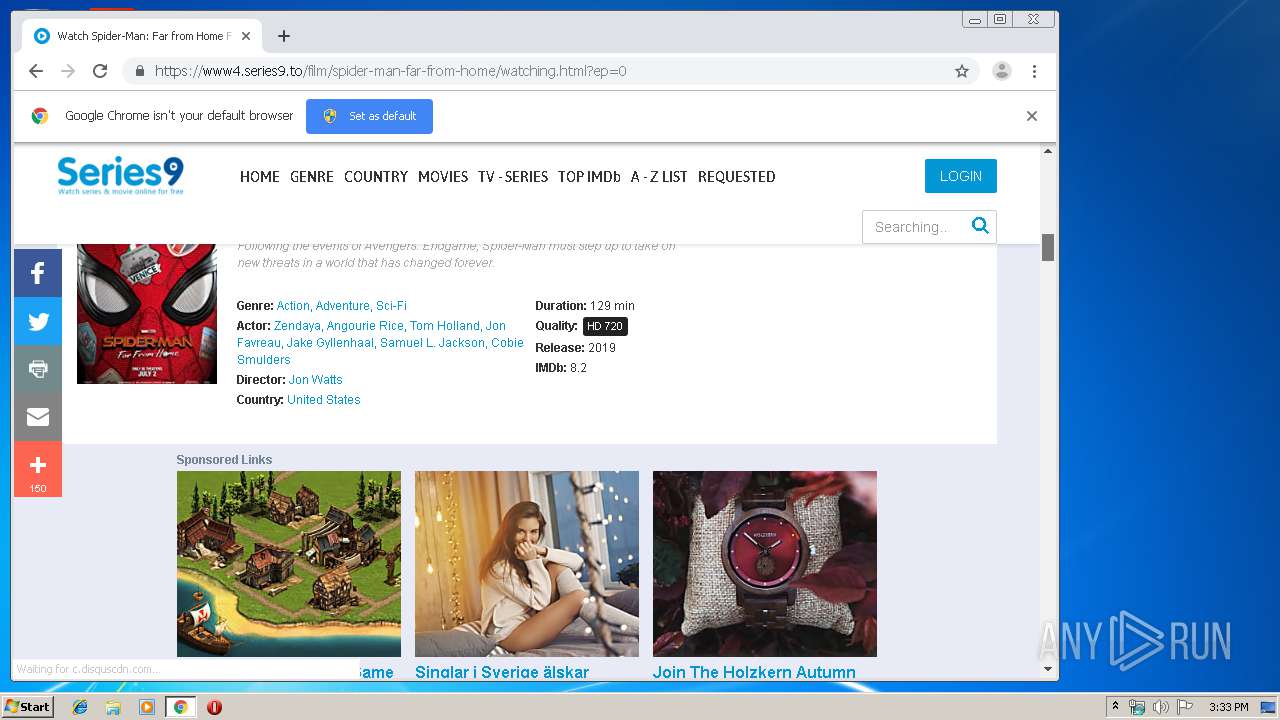Open the COUNTRY menu
Image resolution: width=1280 pixels, height=720 pixels.
click(376, 176)
